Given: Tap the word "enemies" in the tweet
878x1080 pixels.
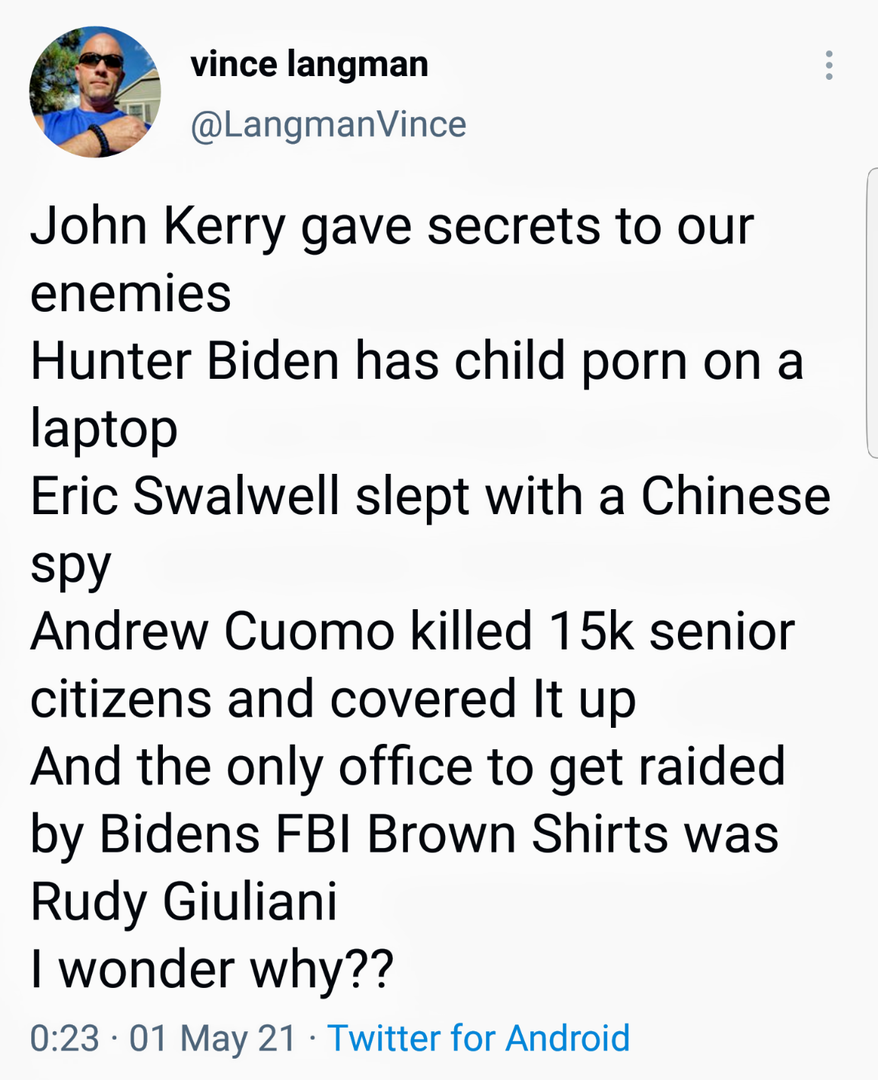Looking at the screenshot, I should click(131, 293).
